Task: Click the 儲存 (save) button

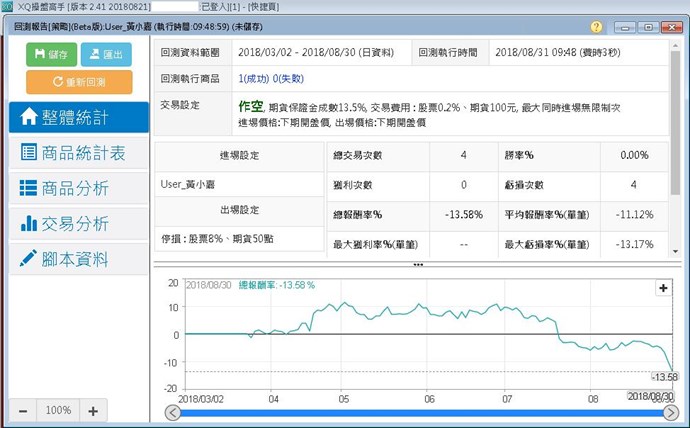Action: [50, 55]
